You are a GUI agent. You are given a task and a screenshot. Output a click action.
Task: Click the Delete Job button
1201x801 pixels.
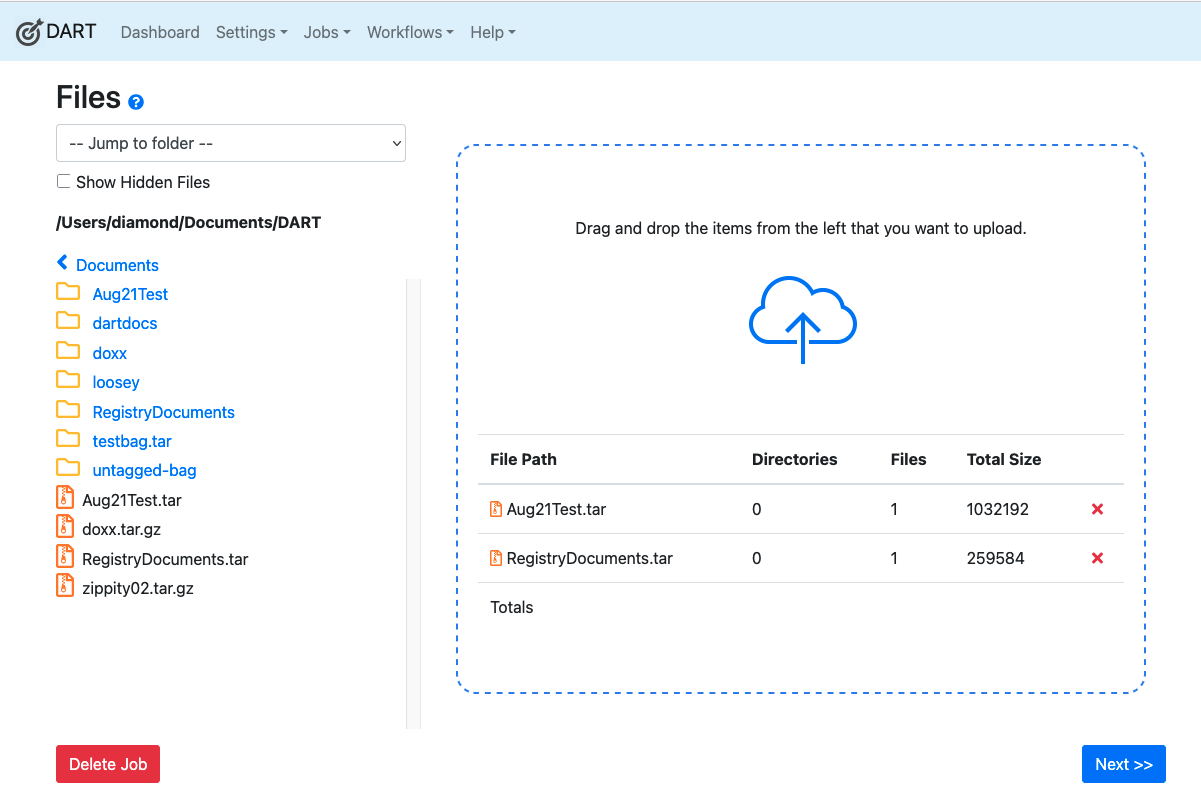[107, 763]
